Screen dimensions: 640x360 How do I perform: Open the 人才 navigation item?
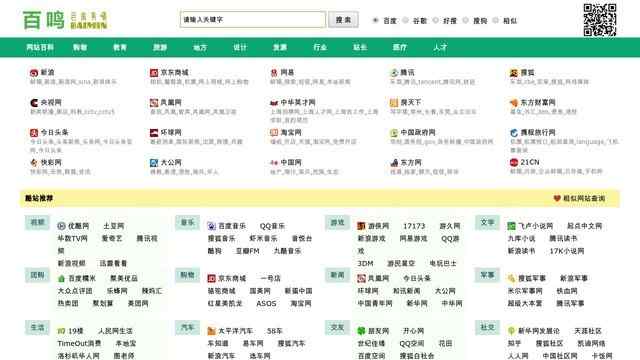[440, 47]
